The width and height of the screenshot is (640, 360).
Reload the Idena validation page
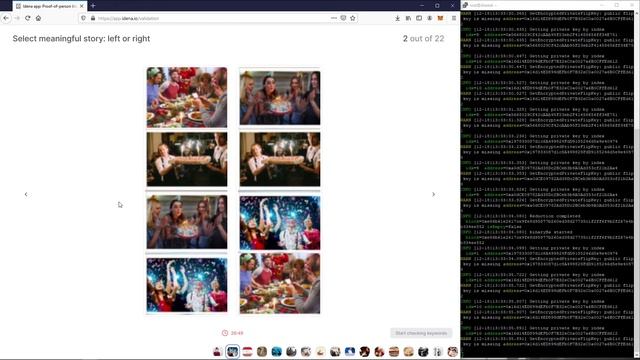pos(27,18)
